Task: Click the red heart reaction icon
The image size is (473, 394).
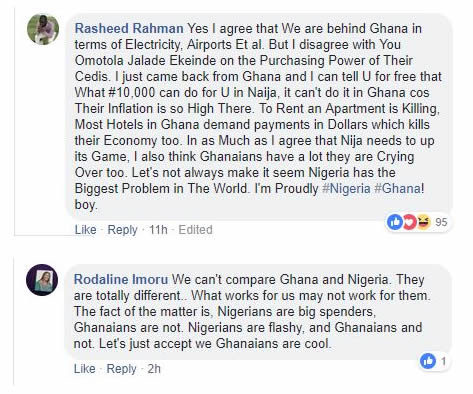Action: 409,222
